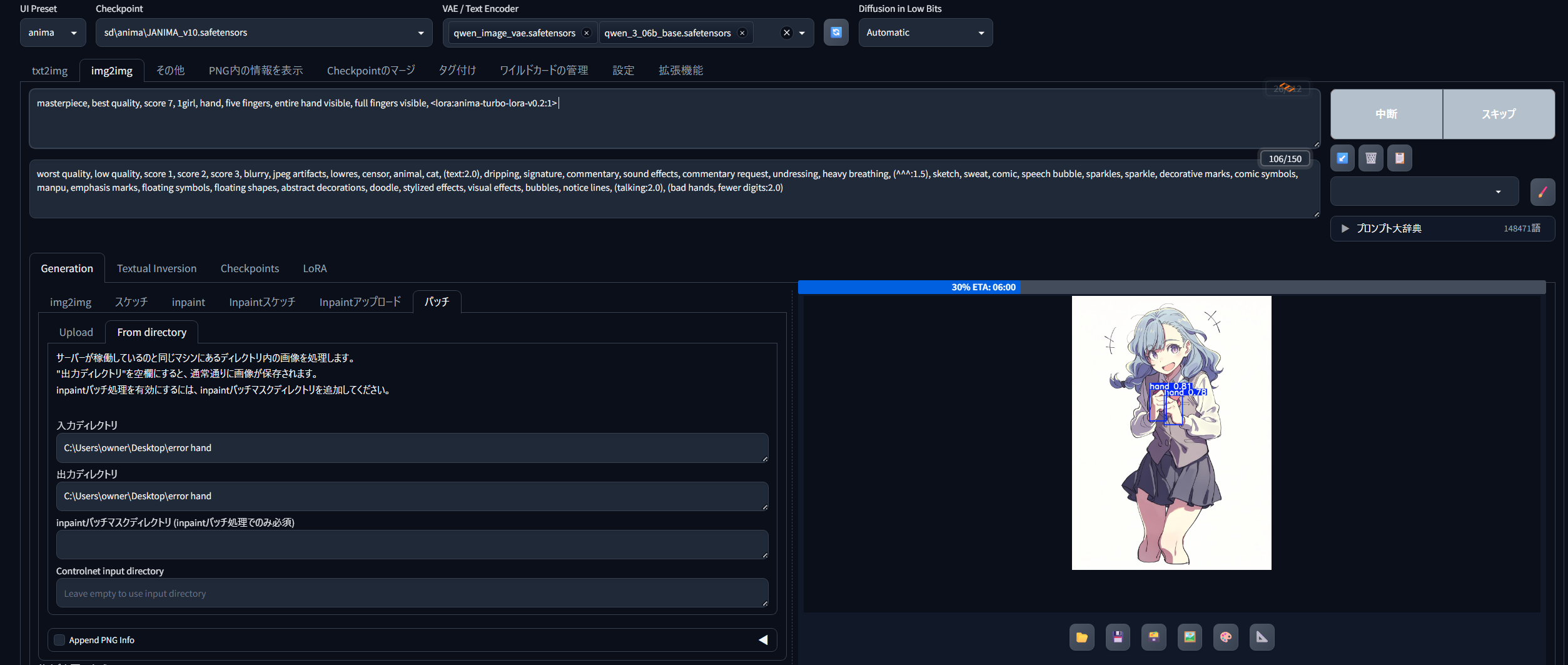Open the PNG内の情報を表示 tab
Screen dimensions: 1568x665
click(x=256, y=71)
